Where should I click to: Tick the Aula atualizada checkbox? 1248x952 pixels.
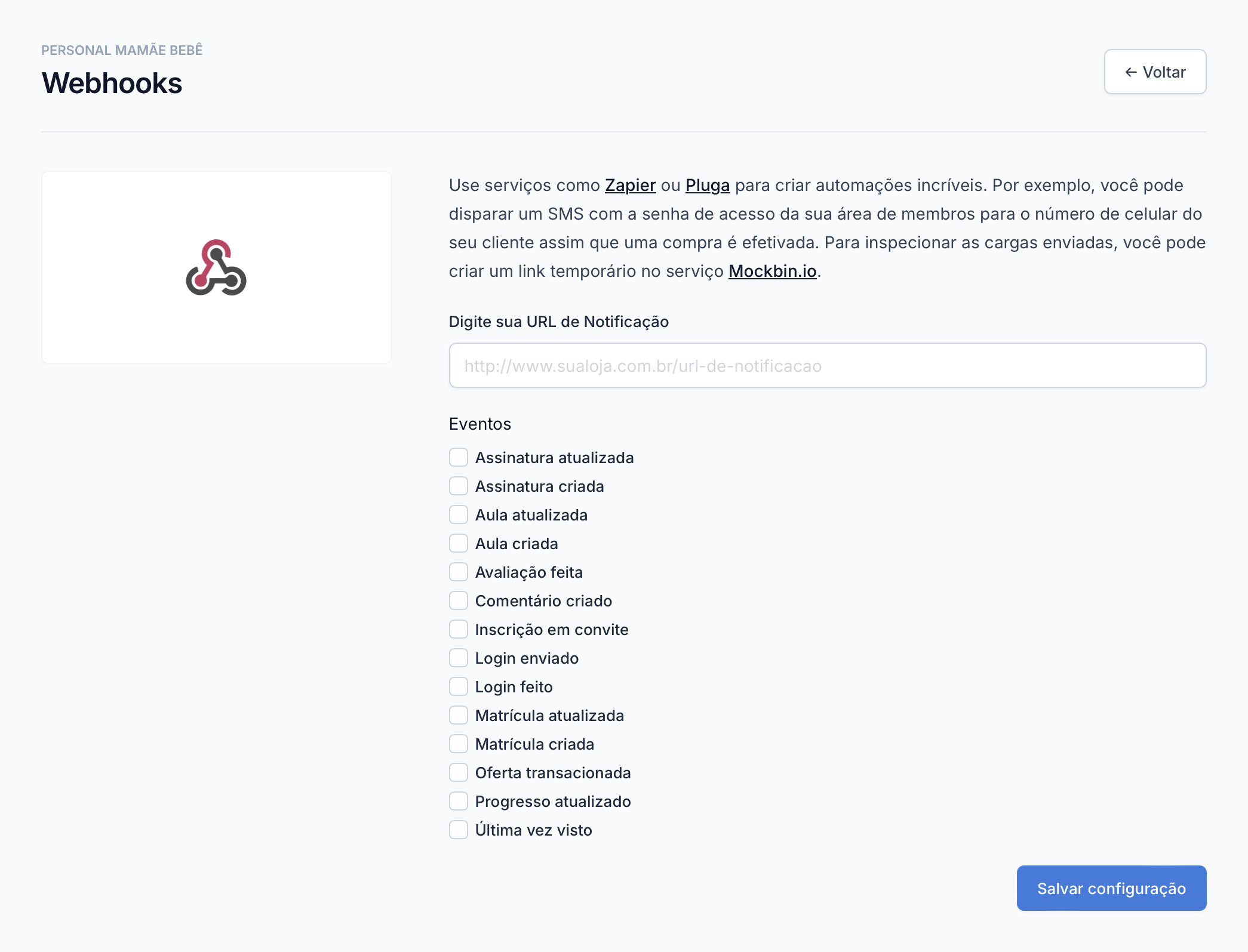[459, 515]
